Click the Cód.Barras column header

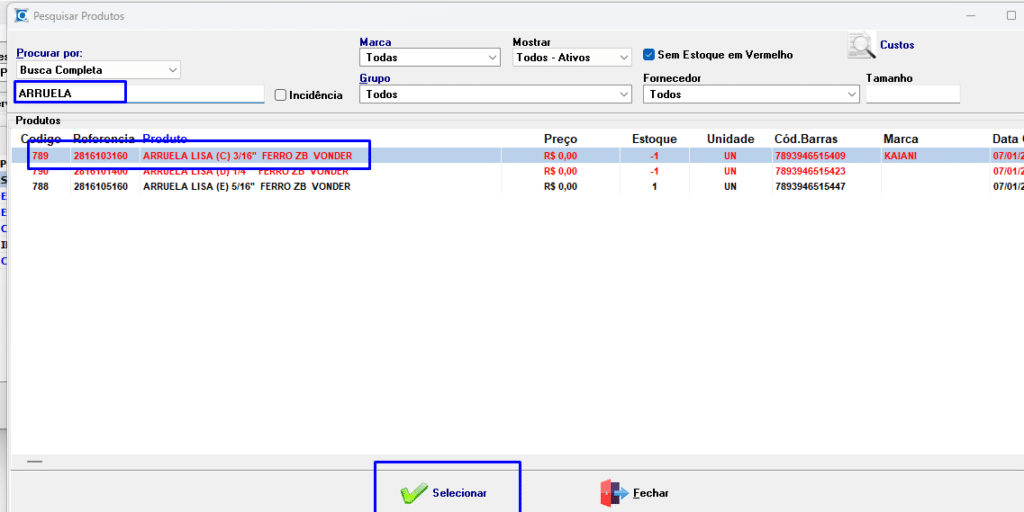[x=806, y=139]
